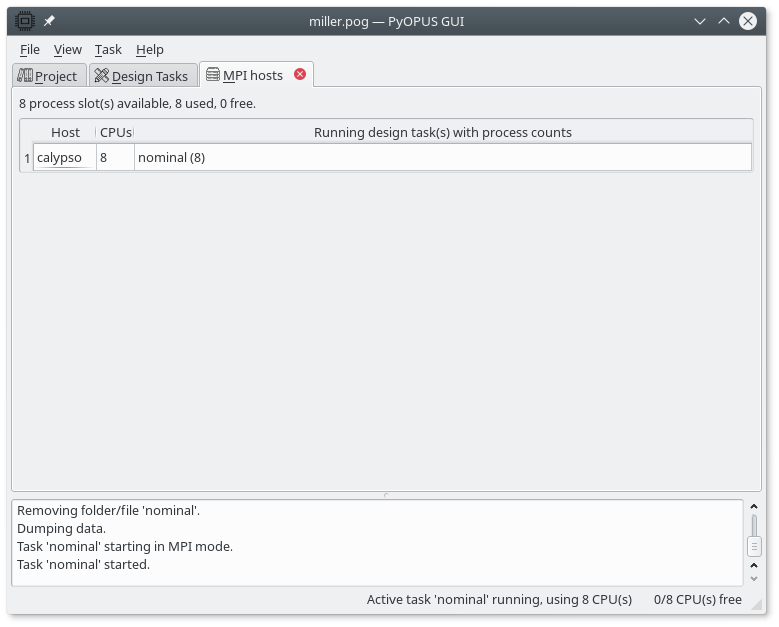Viewport: 779px width, 627px height.
Task: Select the 'nominal (8)' task cell
Action: 442,157
